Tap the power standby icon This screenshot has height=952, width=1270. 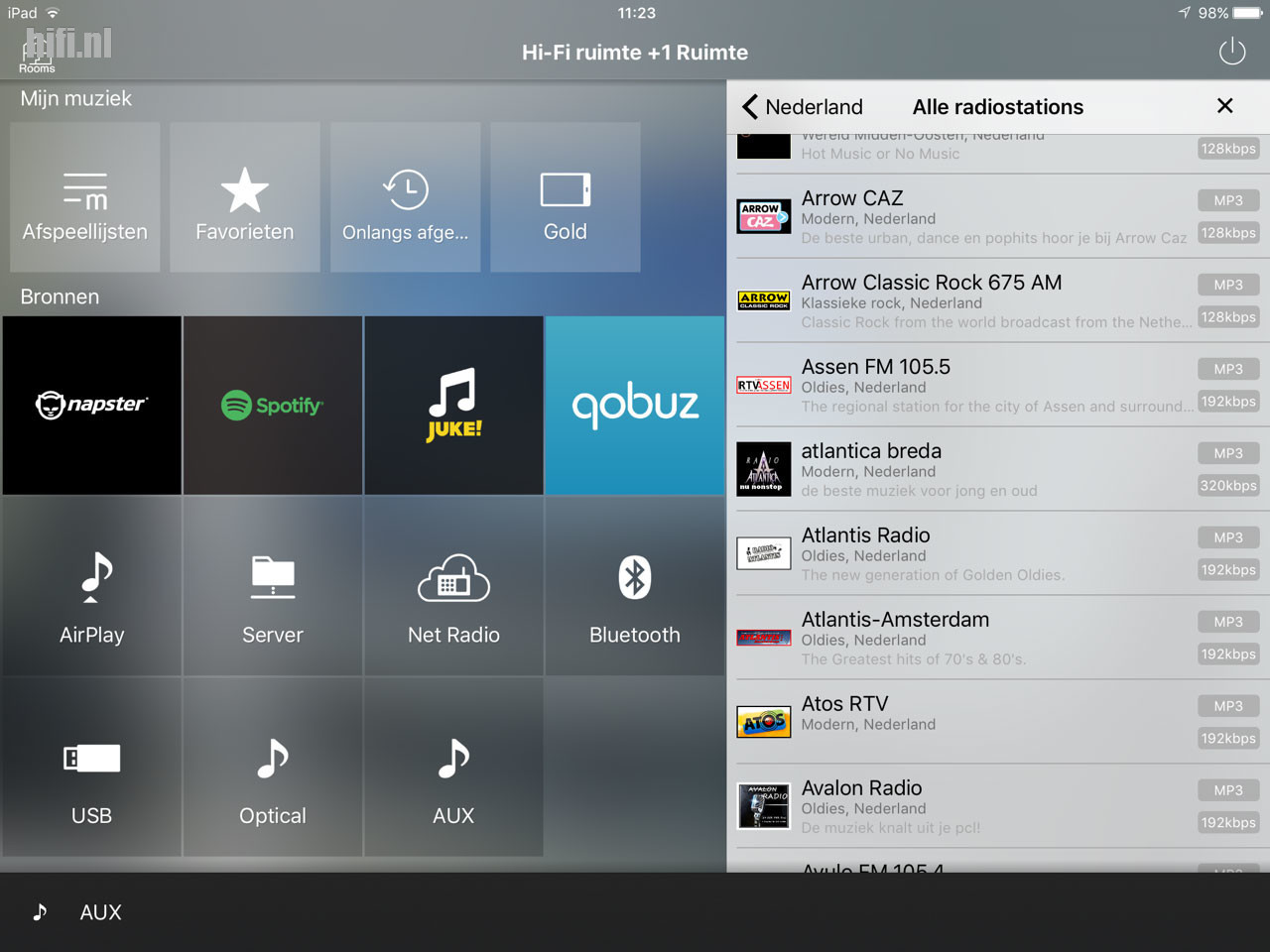(1231, 52)
